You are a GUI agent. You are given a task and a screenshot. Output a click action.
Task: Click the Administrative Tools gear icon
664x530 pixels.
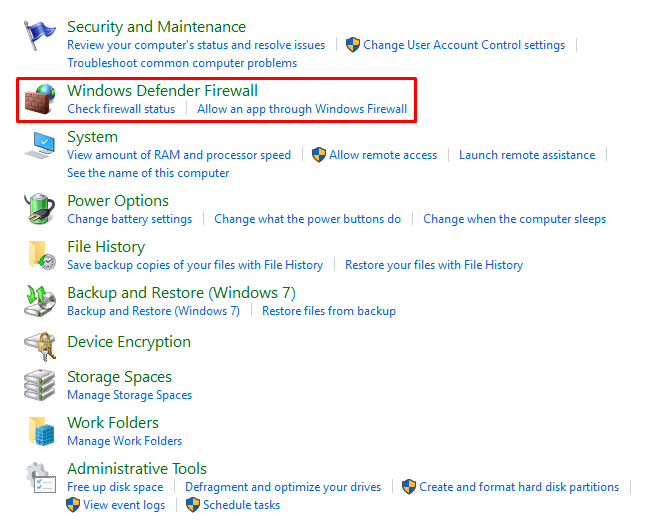tap(39, 477)
